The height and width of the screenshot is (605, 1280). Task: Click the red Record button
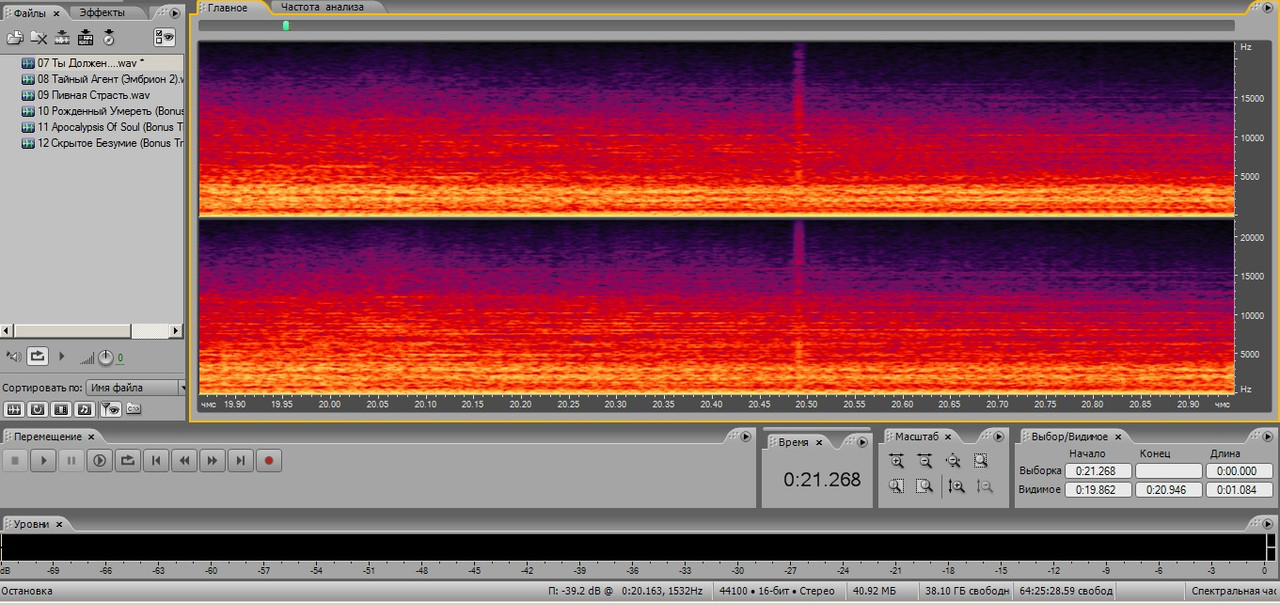tap(269, 461)
